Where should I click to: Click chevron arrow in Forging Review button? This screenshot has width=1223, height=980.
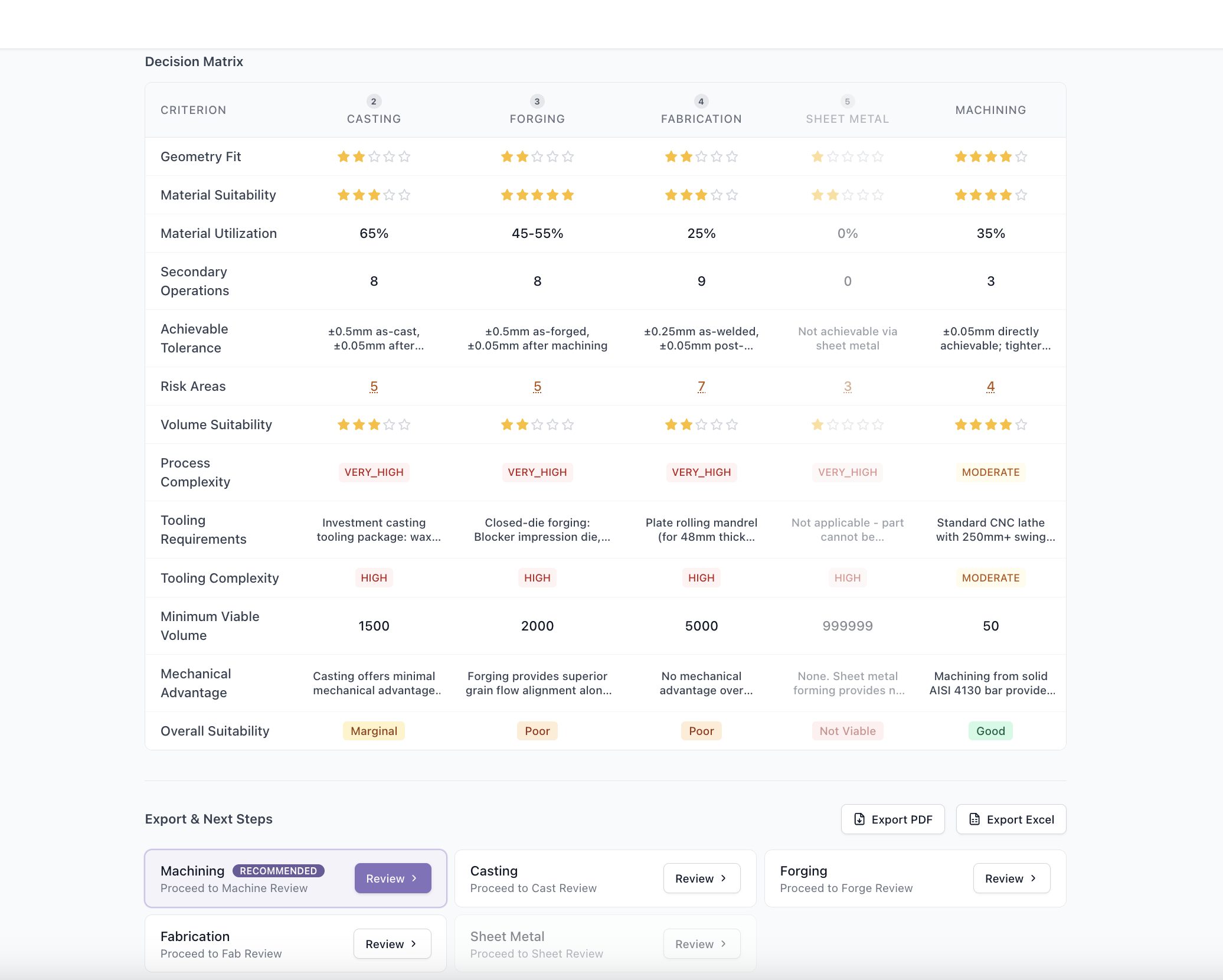click(x=1034, y=878)
